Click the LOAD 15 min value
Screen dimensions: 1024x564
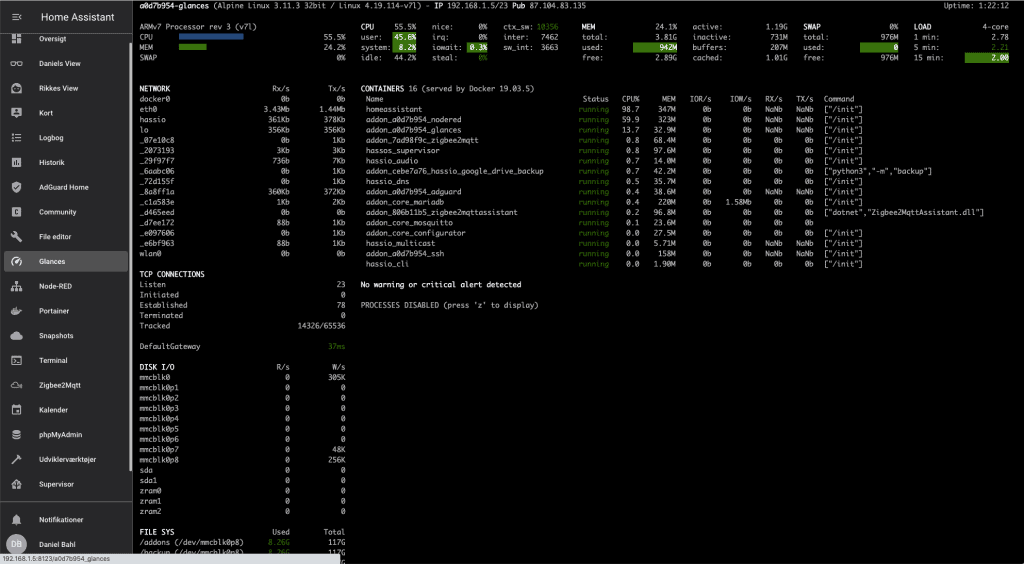pyautogui.click(x=987, y=58)
